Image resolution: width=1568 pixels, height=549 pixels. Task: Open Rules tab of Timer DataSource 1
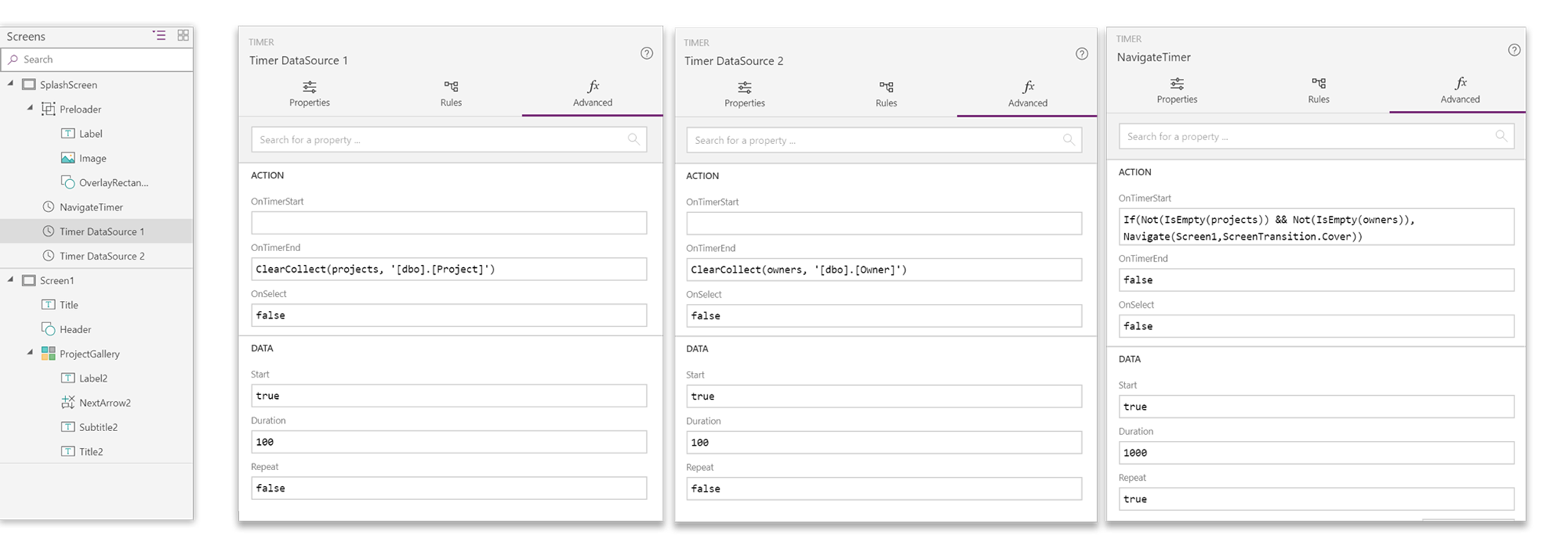pyautogui.click(x=451, y=94)
